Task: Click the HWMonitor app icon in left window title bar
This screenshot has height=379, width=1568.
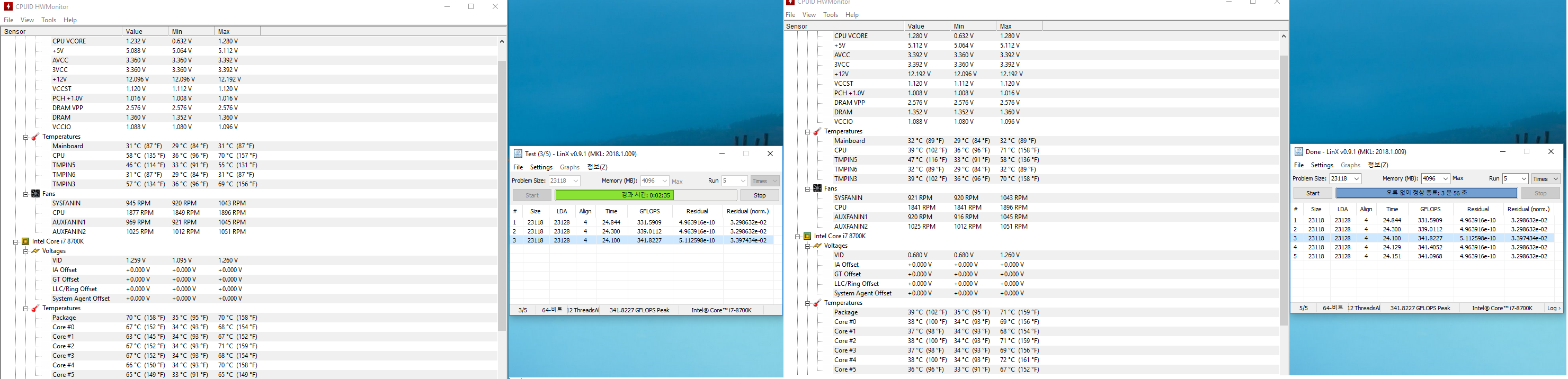Action: pyautogui.click(x=8, y=7)
